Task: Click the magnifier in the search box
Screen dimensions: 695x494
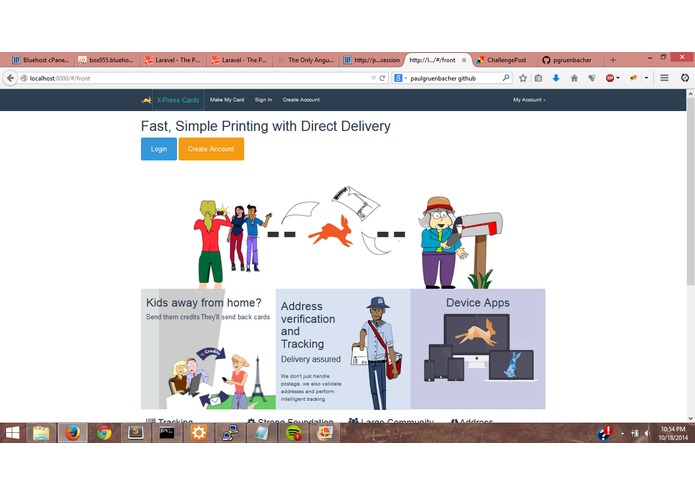Action: 506,78
